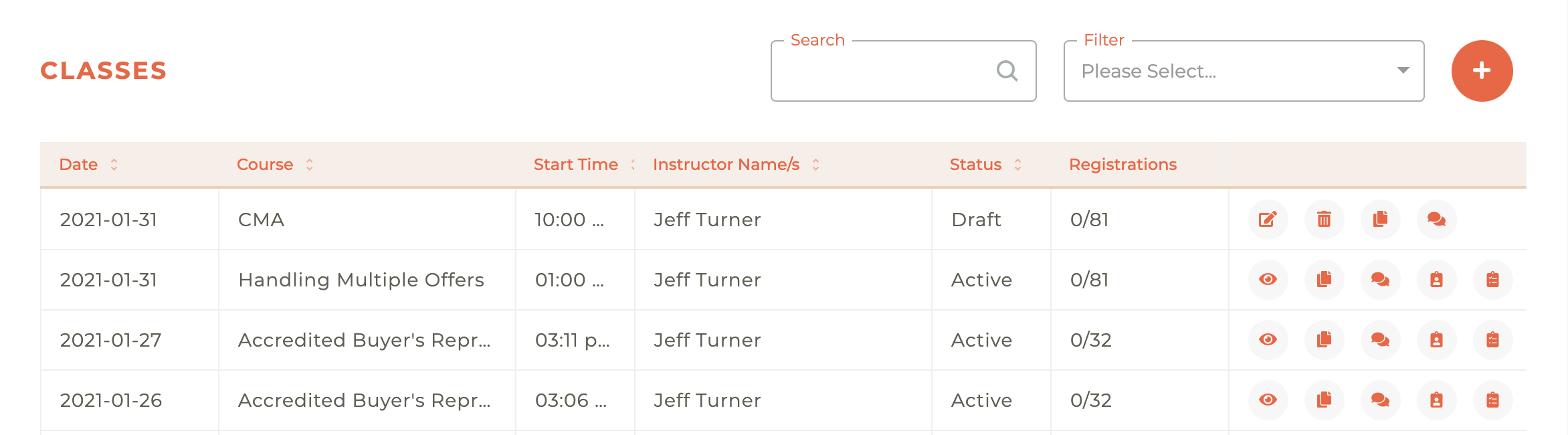Edit the draft CMA class
Screen dimensions: 1568x435
click(x=1266, y=220)
